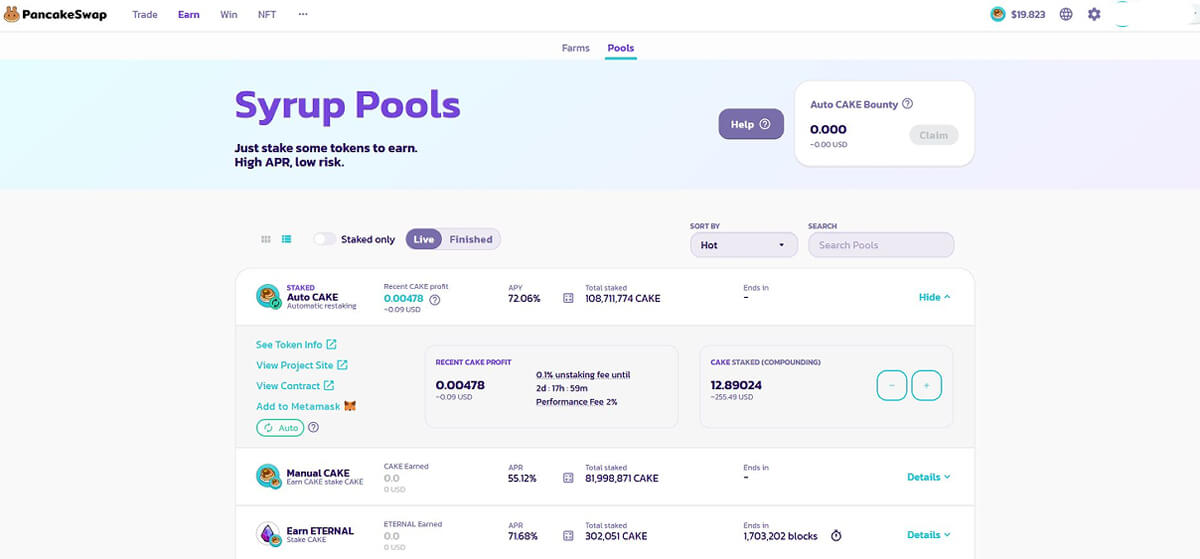Image resolution: width=1200 pixels, height=559 pixels.
Task: Click the 12.89024 staked amount
Action: pyautogui.click(x=736, y=385)
